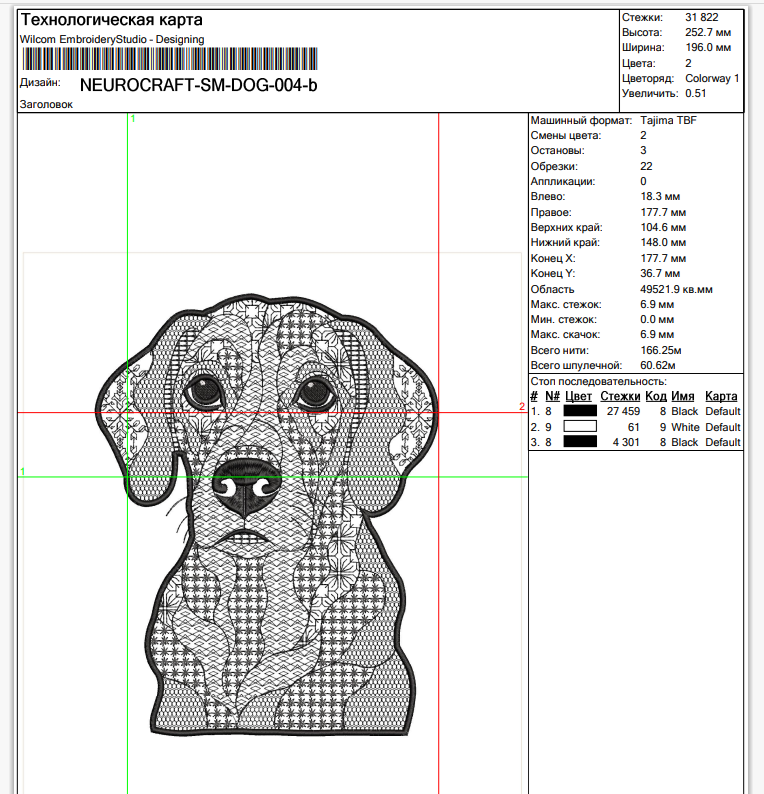The image size is (764, 794).
Task: Click the 'Стежки' column header
Action: point(620,396)
